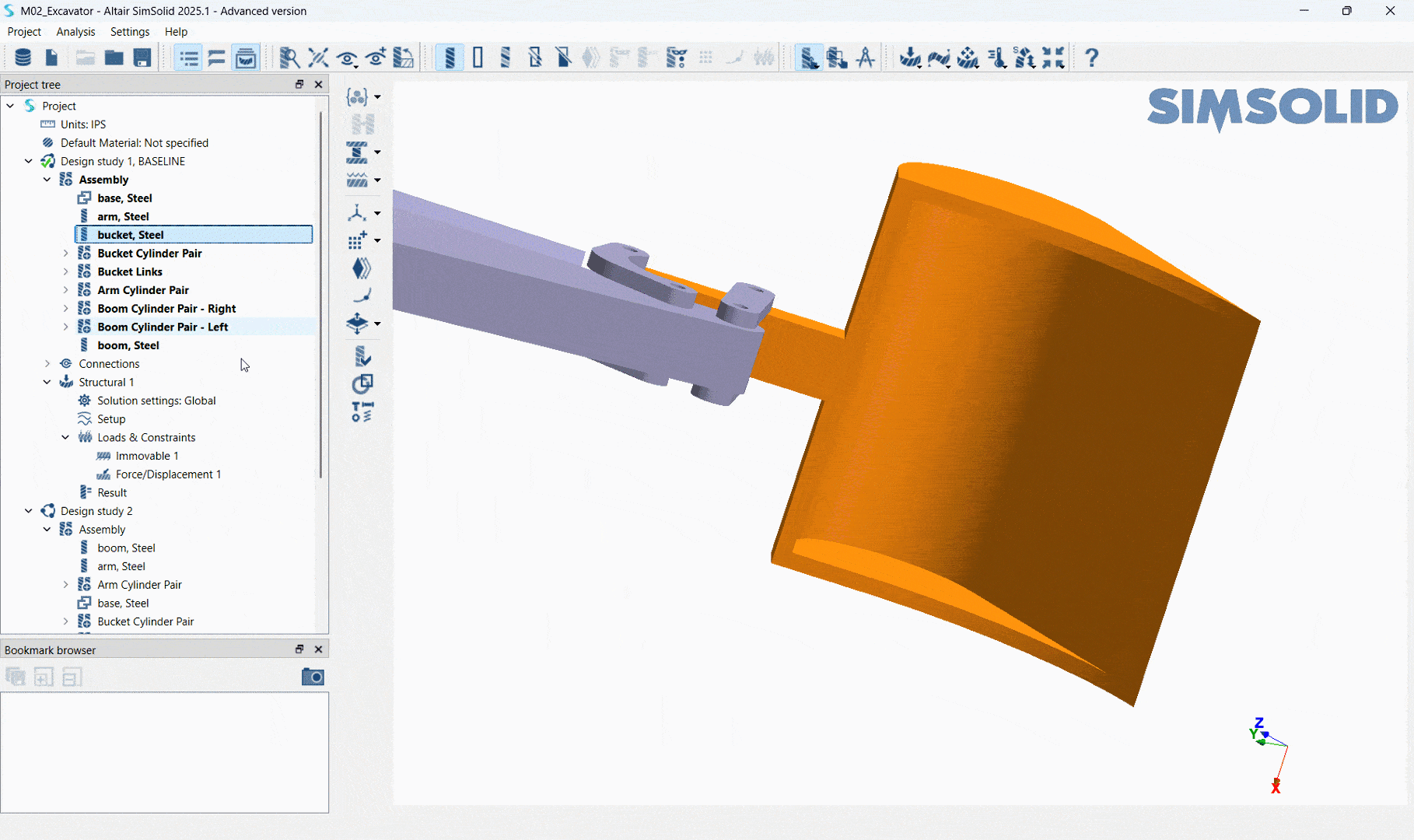The height and width of the screenshot is (840, 1414).
Task: Open help with the question mark icon
Action: click(1092, 58)
